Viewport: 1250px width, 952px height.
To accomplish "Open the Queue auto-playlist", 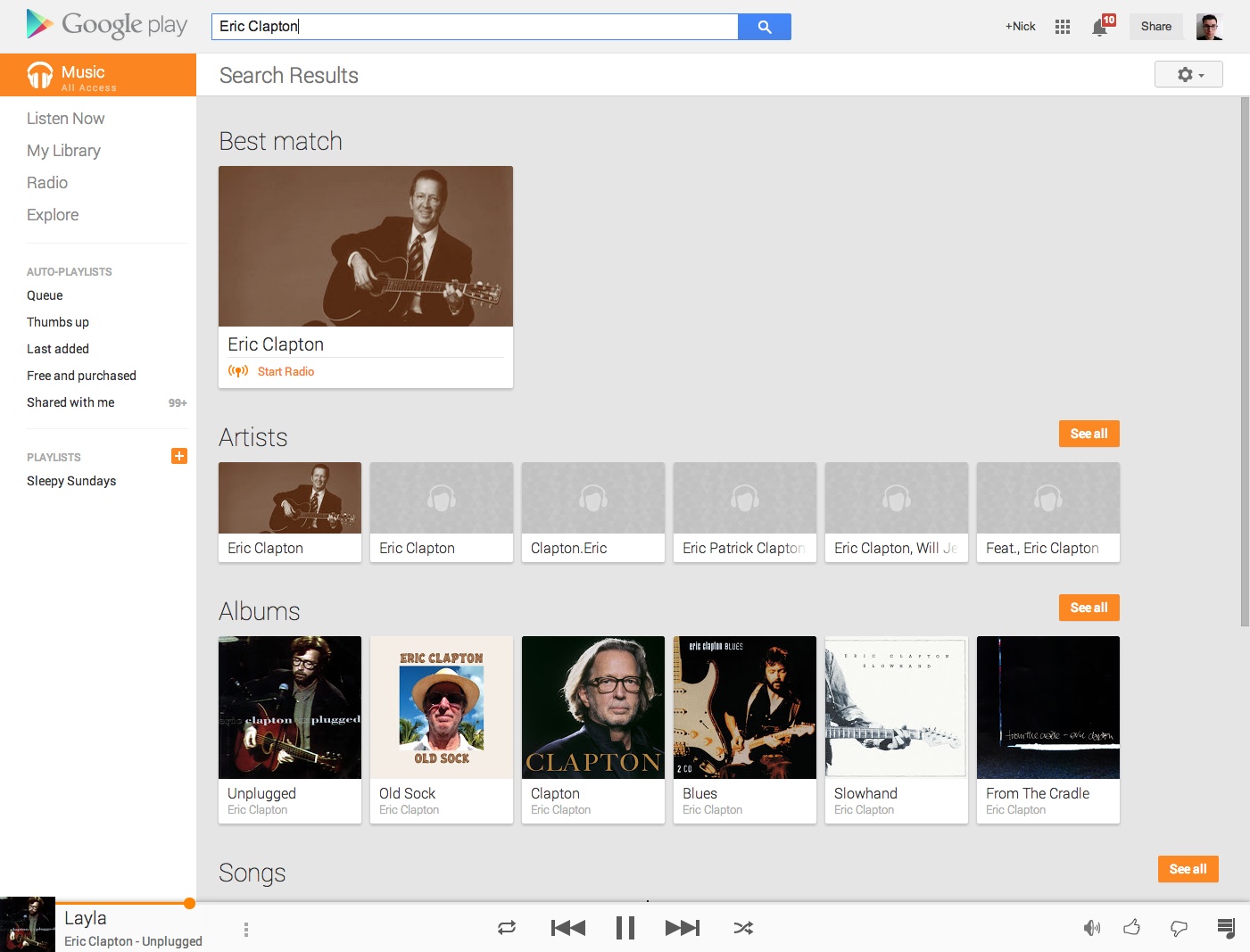I will [45, 295].
